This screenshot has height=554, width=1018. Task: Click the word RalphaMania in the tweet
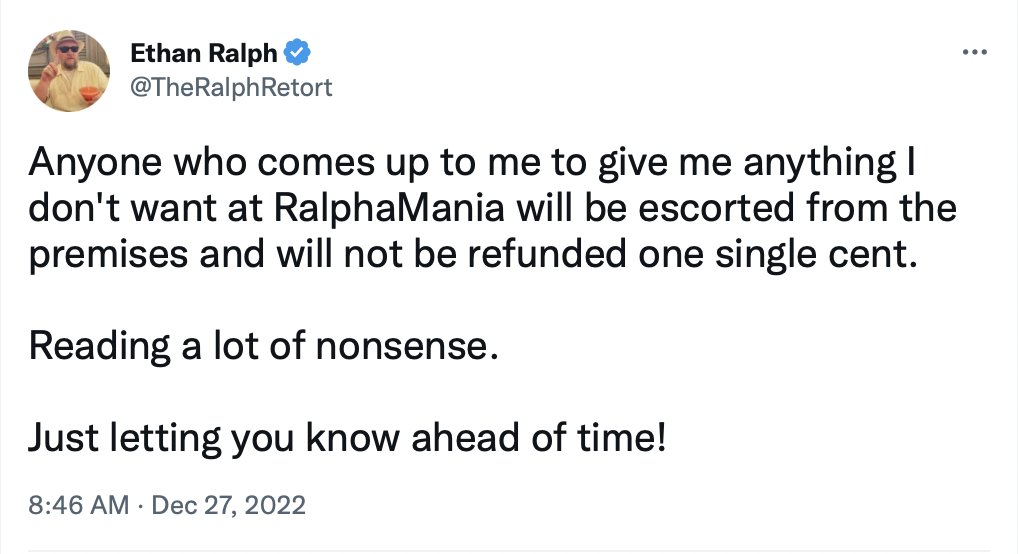pos(389,208)
